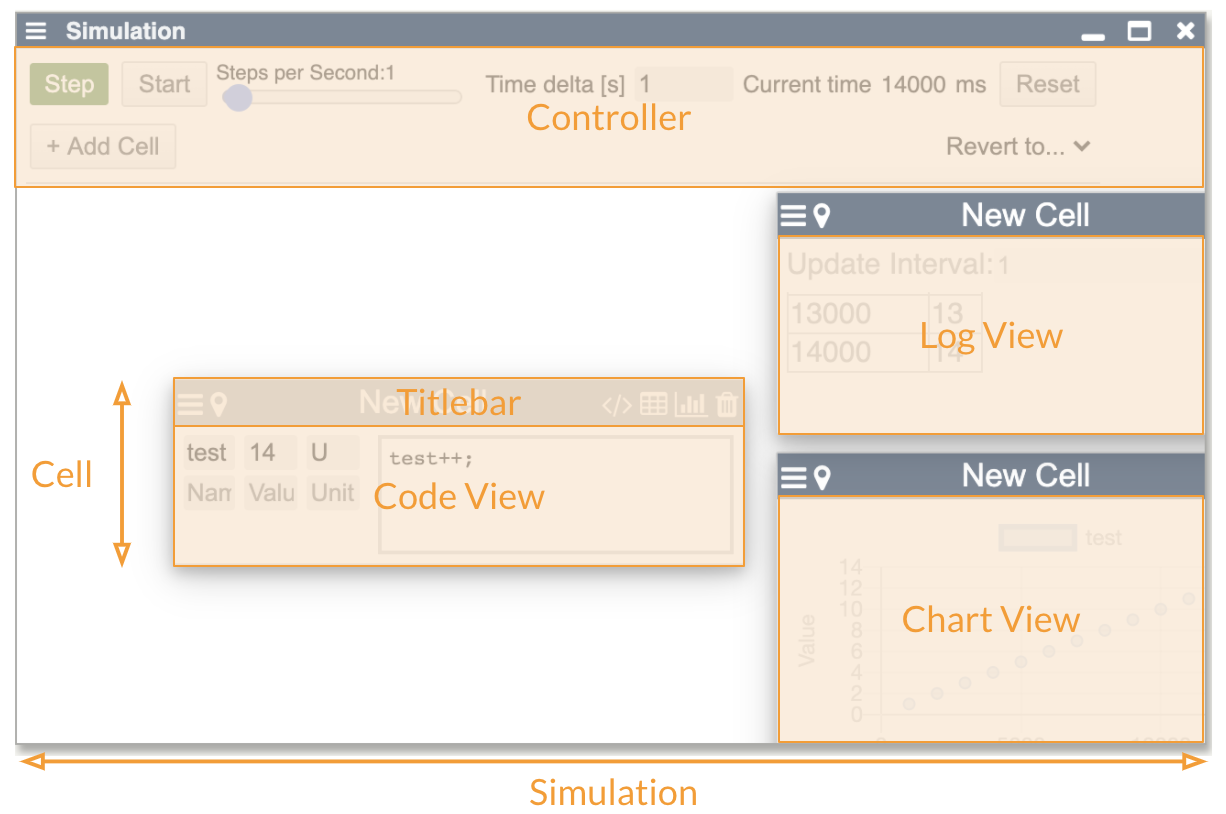Start the simulation with the Start button
Viewport: 1226px width, 814px height.
click(x=164, y=84)
